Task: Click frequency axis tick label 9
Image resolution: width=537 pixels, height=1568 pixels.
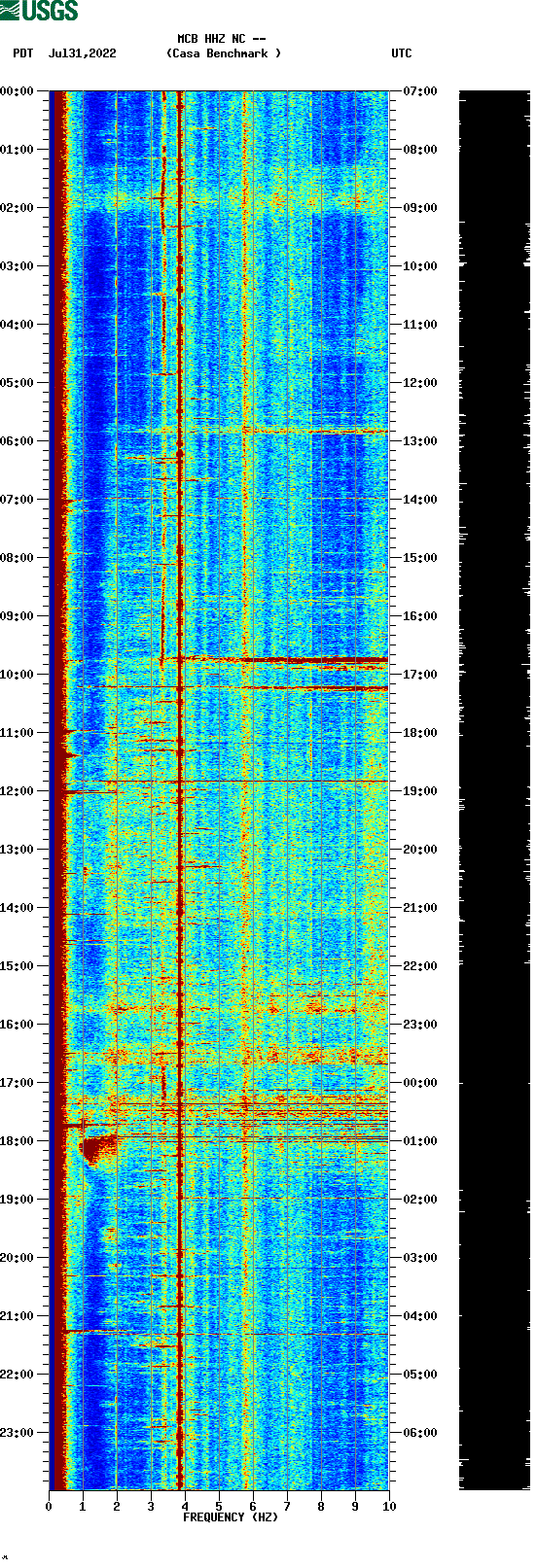Action: tap(355, 1507)
